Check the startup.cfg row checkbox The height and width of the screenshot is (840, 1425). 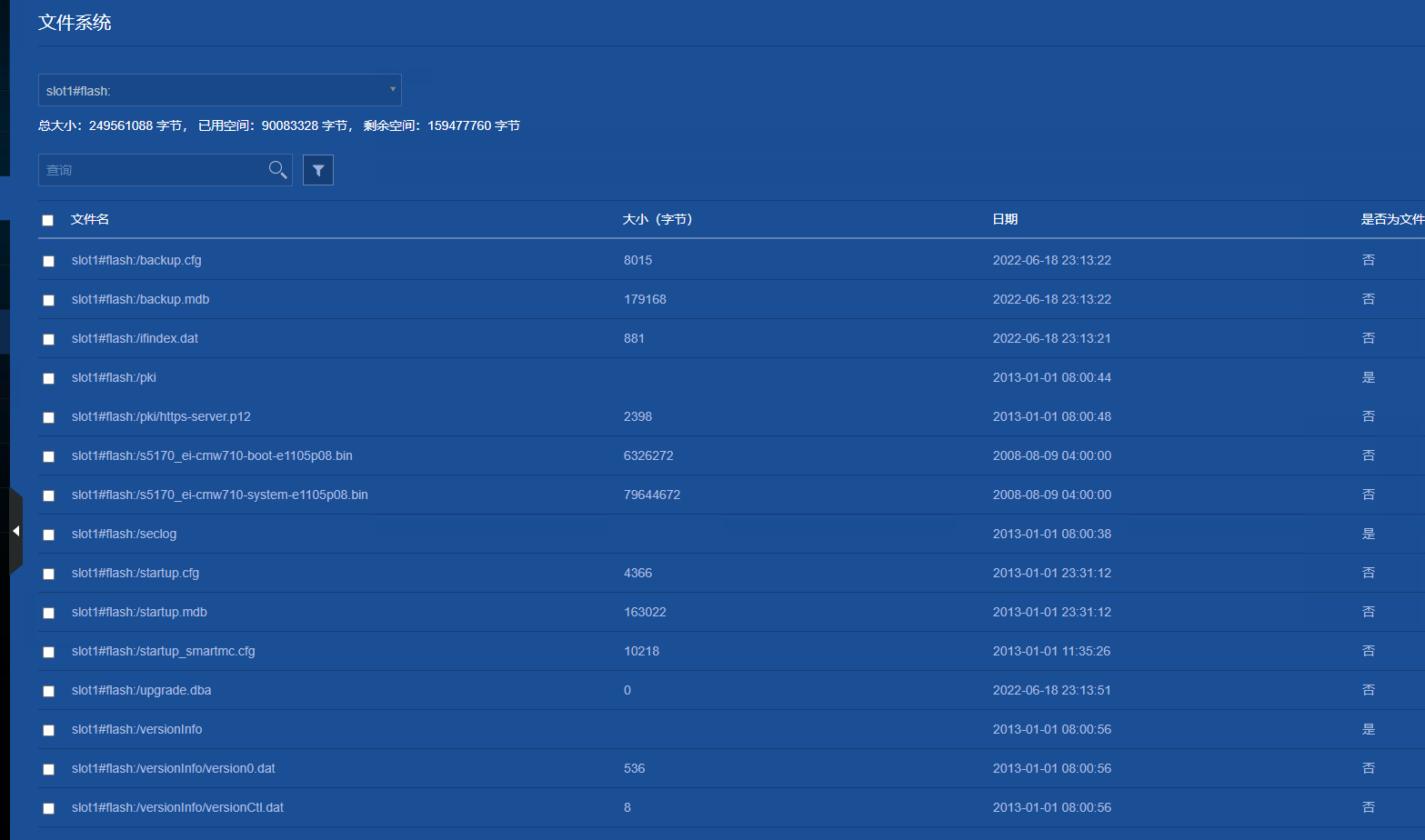[49, 574]
